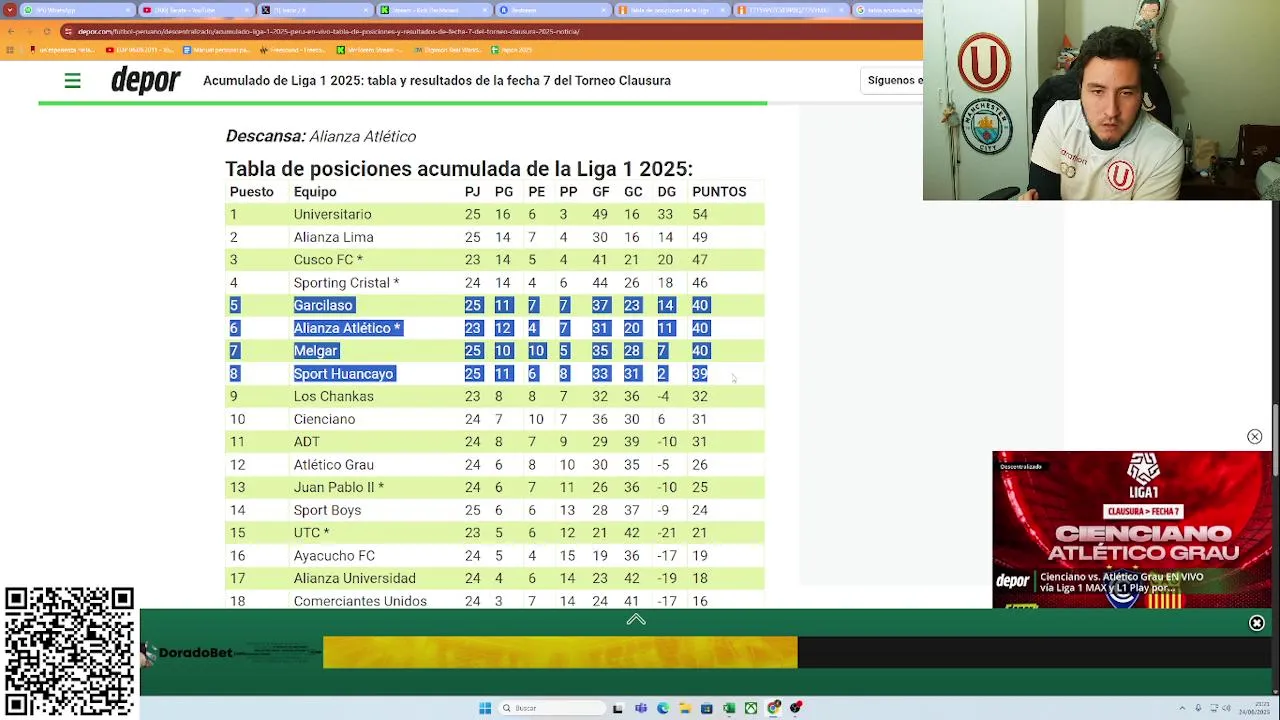Click 'Juan Pablo II *' team name
Screen dimensions: 1280x720
click(338, 488)
